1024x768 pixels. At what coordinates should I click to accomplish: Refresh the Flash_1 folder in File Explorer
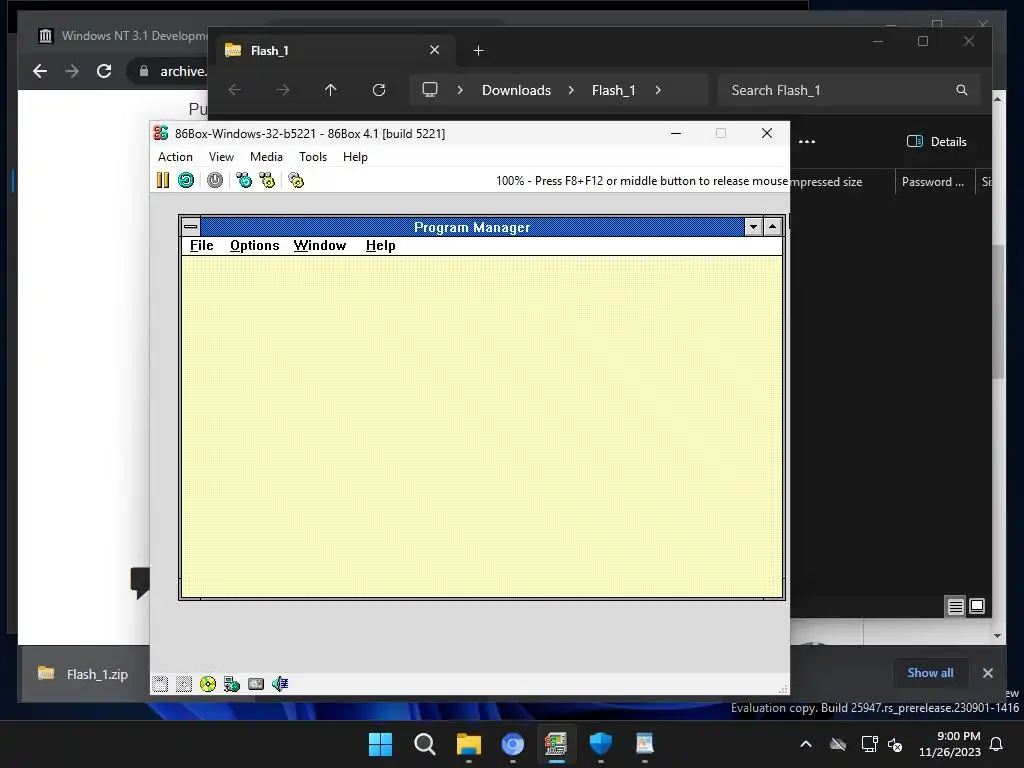click(379, 90)
